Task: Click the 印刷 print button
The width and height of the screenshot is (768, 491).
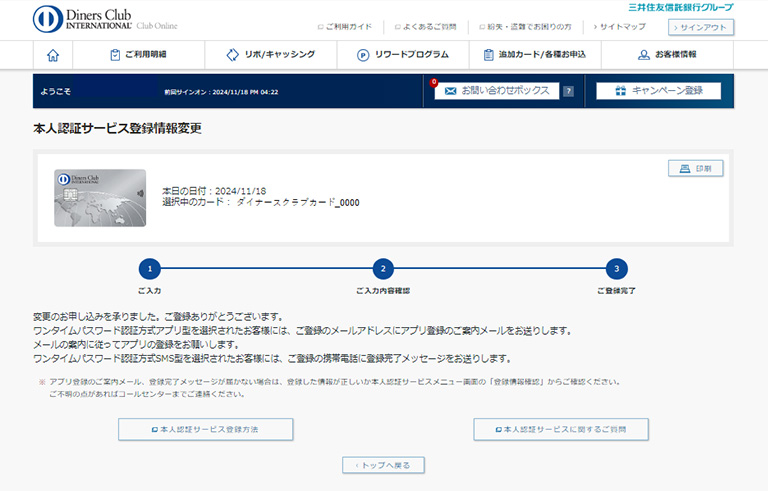Action: pyautogui.click(x=695, y=169)
